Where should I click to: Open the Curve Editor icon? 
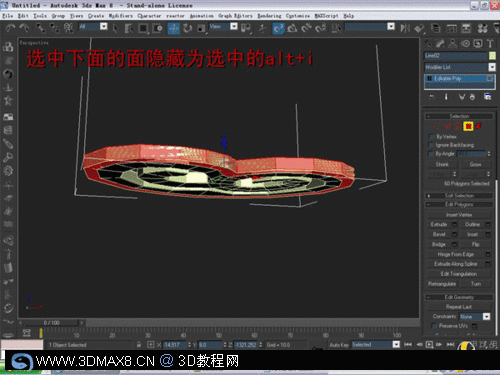pos(451,28)
